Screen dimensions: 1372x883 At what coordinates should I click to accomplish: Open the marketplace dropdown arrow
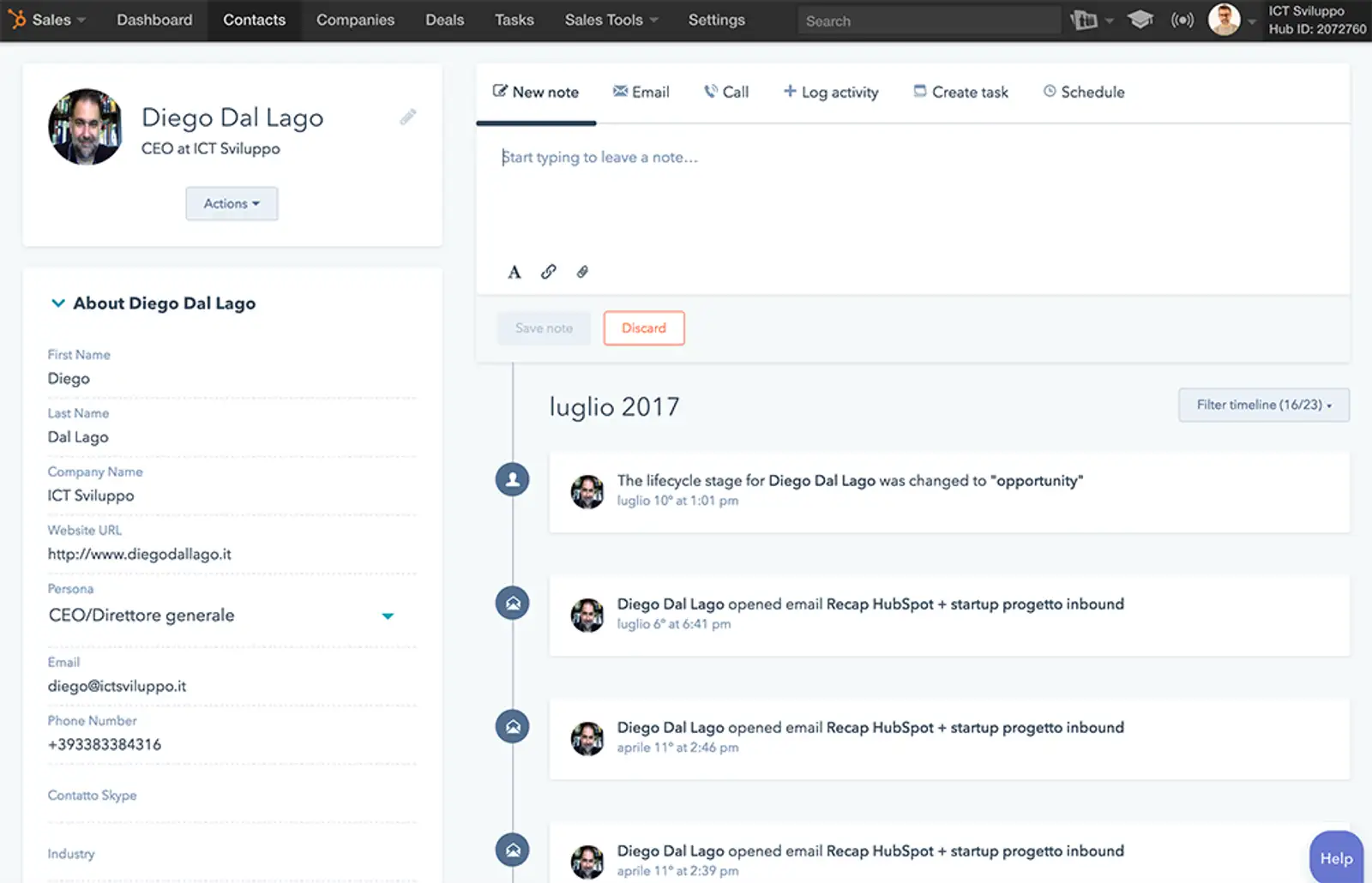(1109, 21)
